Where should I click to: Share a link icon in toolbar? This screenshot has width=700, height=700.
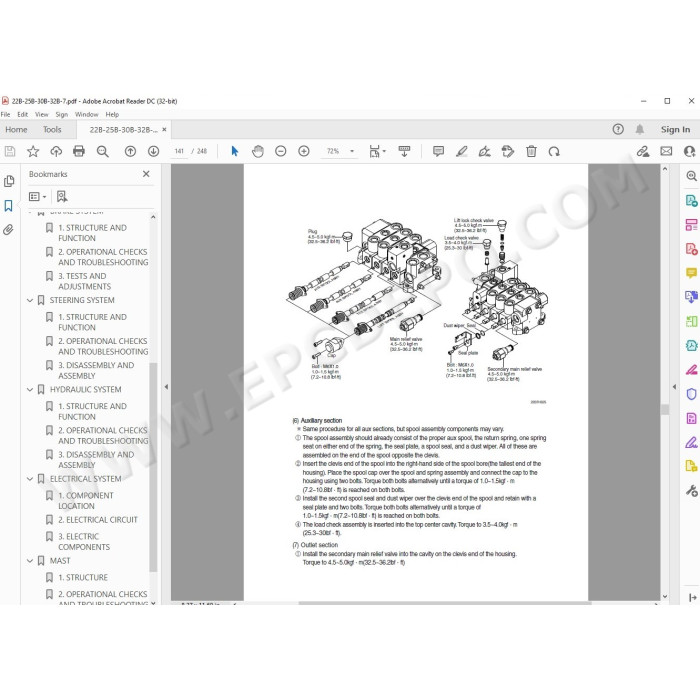pos(643,151)
